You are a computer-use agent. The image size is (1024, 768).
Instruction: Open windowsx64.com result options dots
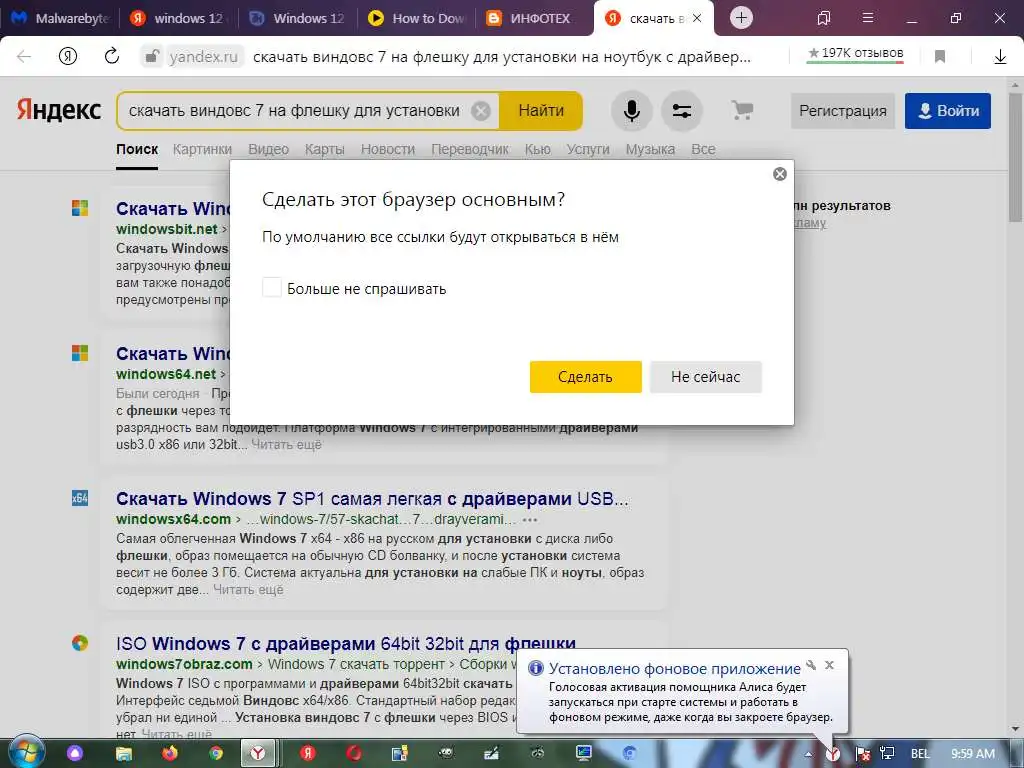point(530,520)
